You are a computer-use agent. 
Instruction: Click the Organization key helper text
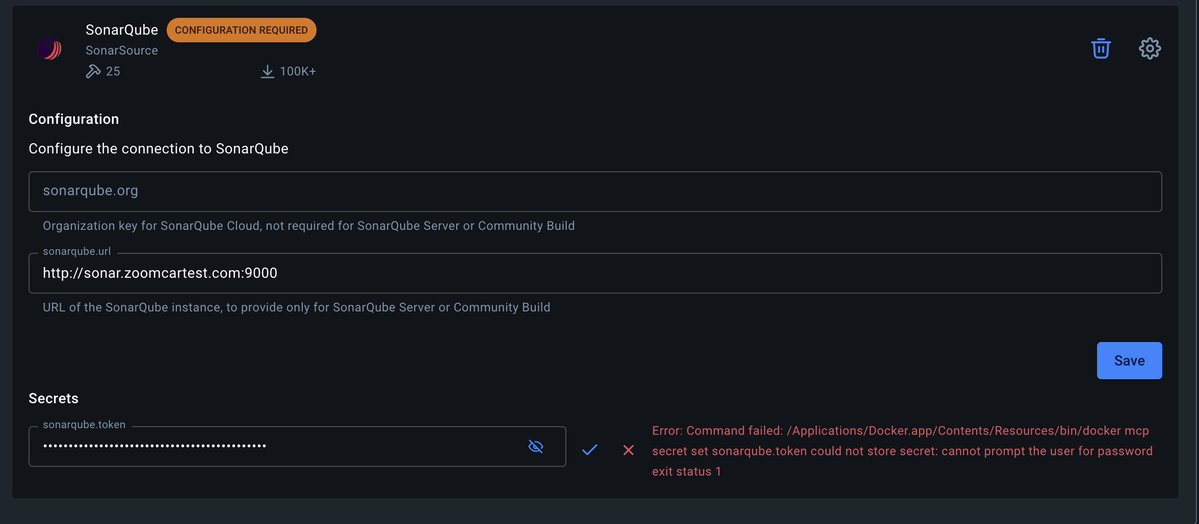[x=309, y=226]
